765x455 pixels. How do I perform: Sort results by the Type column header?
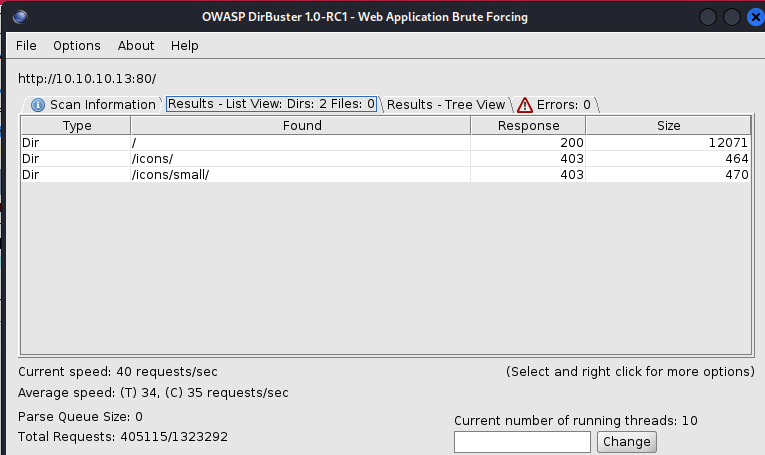(76, 125)
